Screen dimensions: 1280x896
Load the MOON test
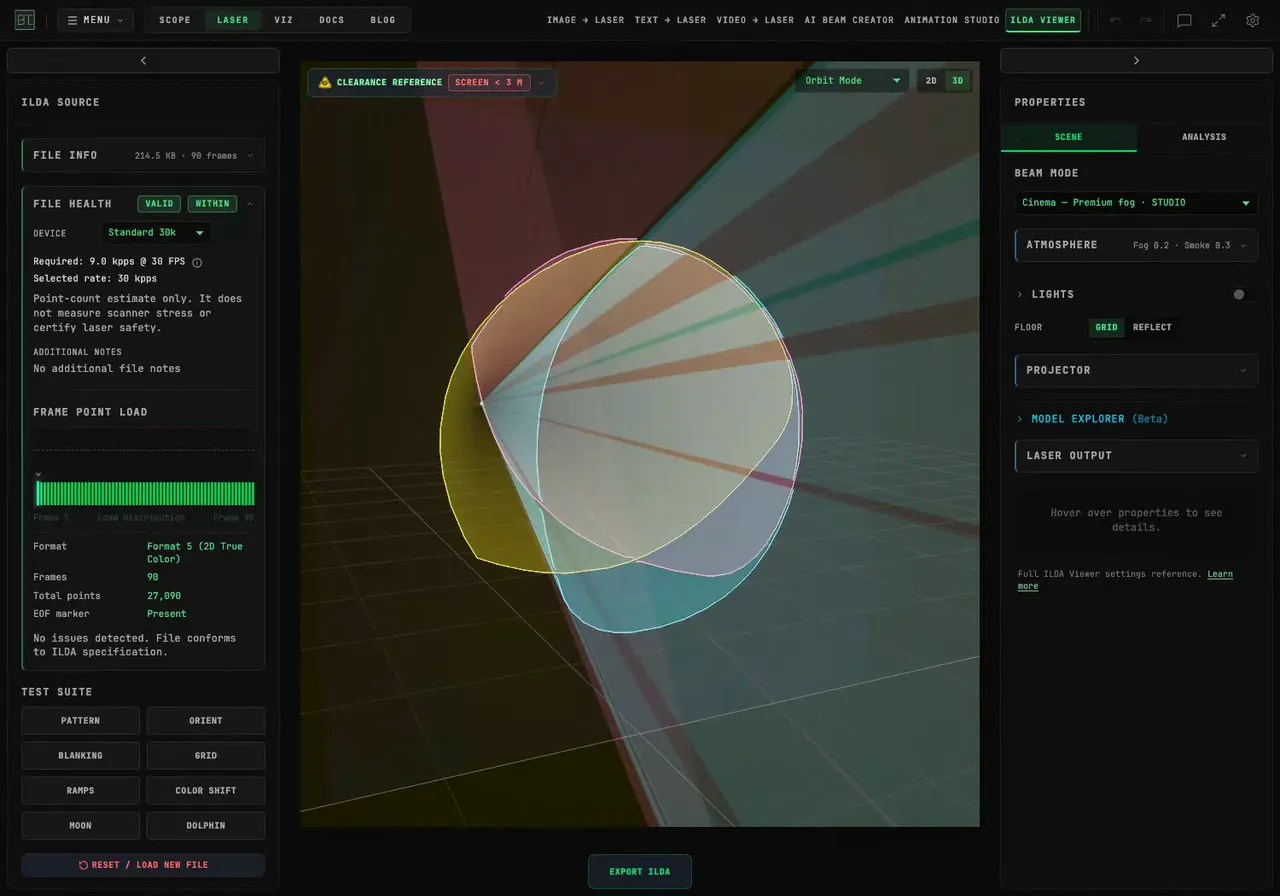point(80,826)
